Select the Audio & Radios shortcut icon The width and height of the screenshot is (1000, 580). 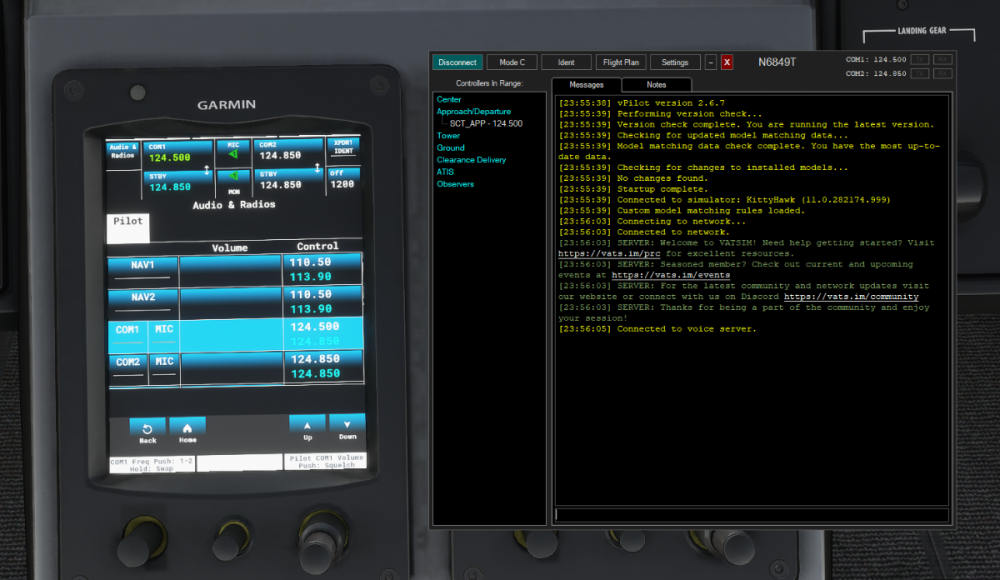pyautogui.click(x=122, y=152)
